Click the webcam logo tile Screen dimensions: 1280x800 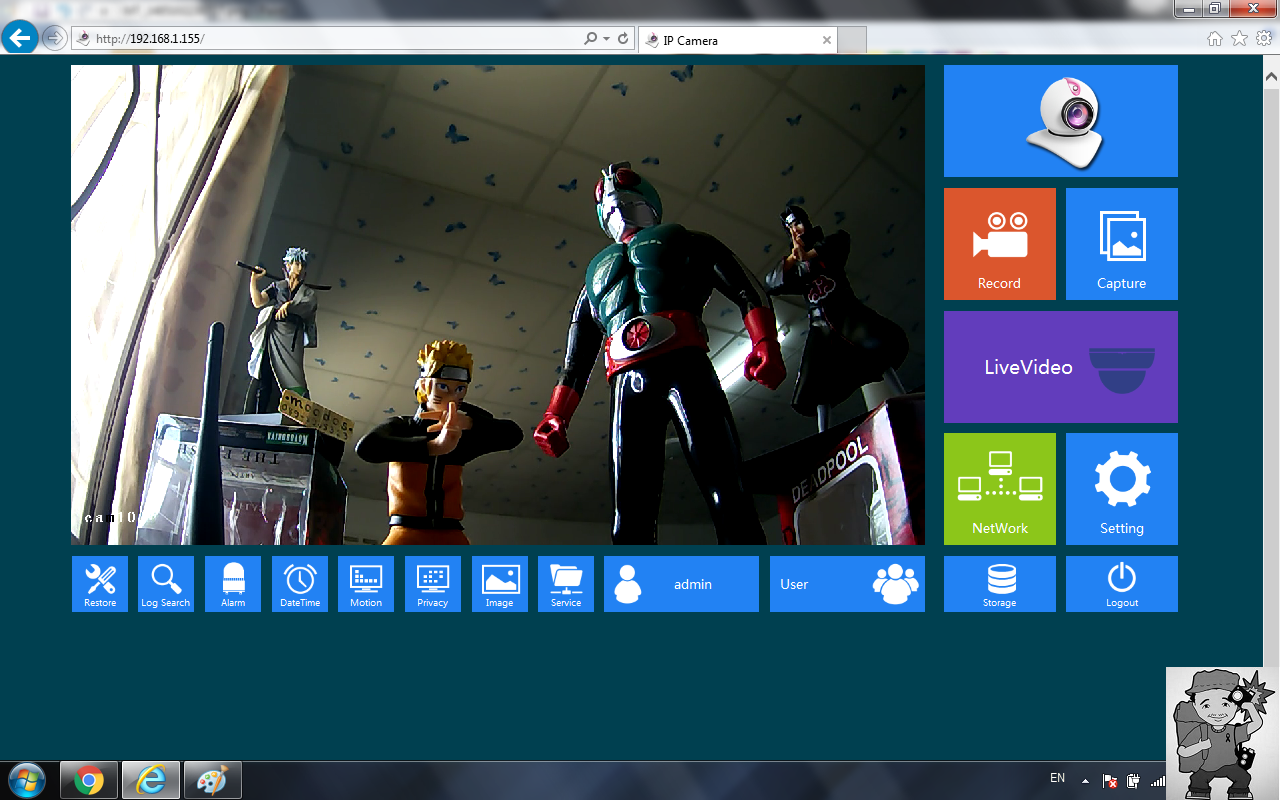pyautogui.click(x=1061, y=121)
